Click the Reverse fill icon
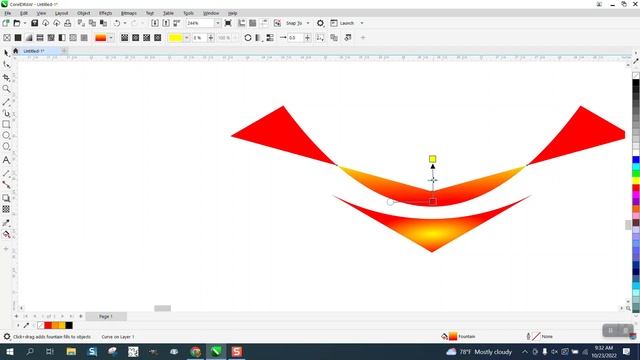The height and width of the screenshot is (360, 640). [248, 38]
